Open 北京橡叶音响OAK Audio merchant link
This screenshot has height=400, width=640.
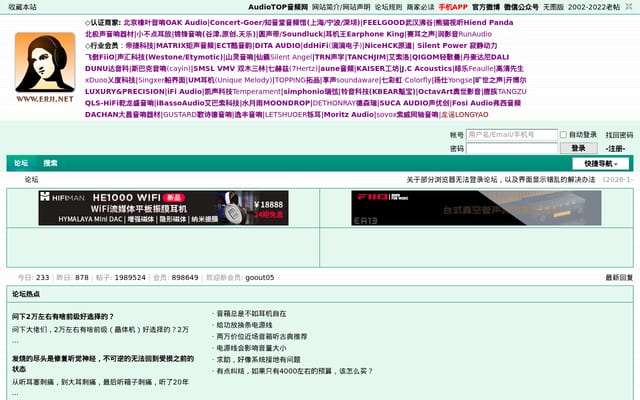(x=165, y=22)
